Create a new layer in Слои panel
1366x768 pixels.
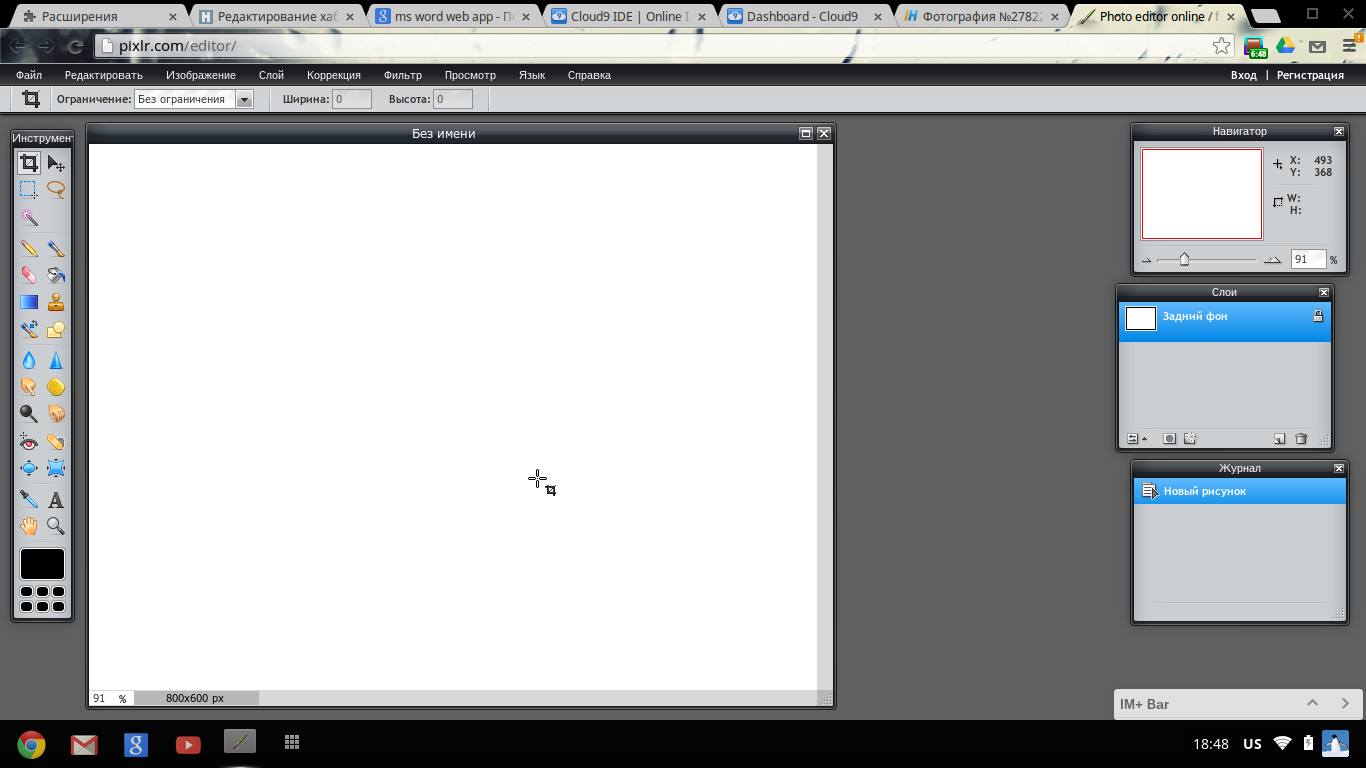pyautogui.click(x=1279, y=439)
